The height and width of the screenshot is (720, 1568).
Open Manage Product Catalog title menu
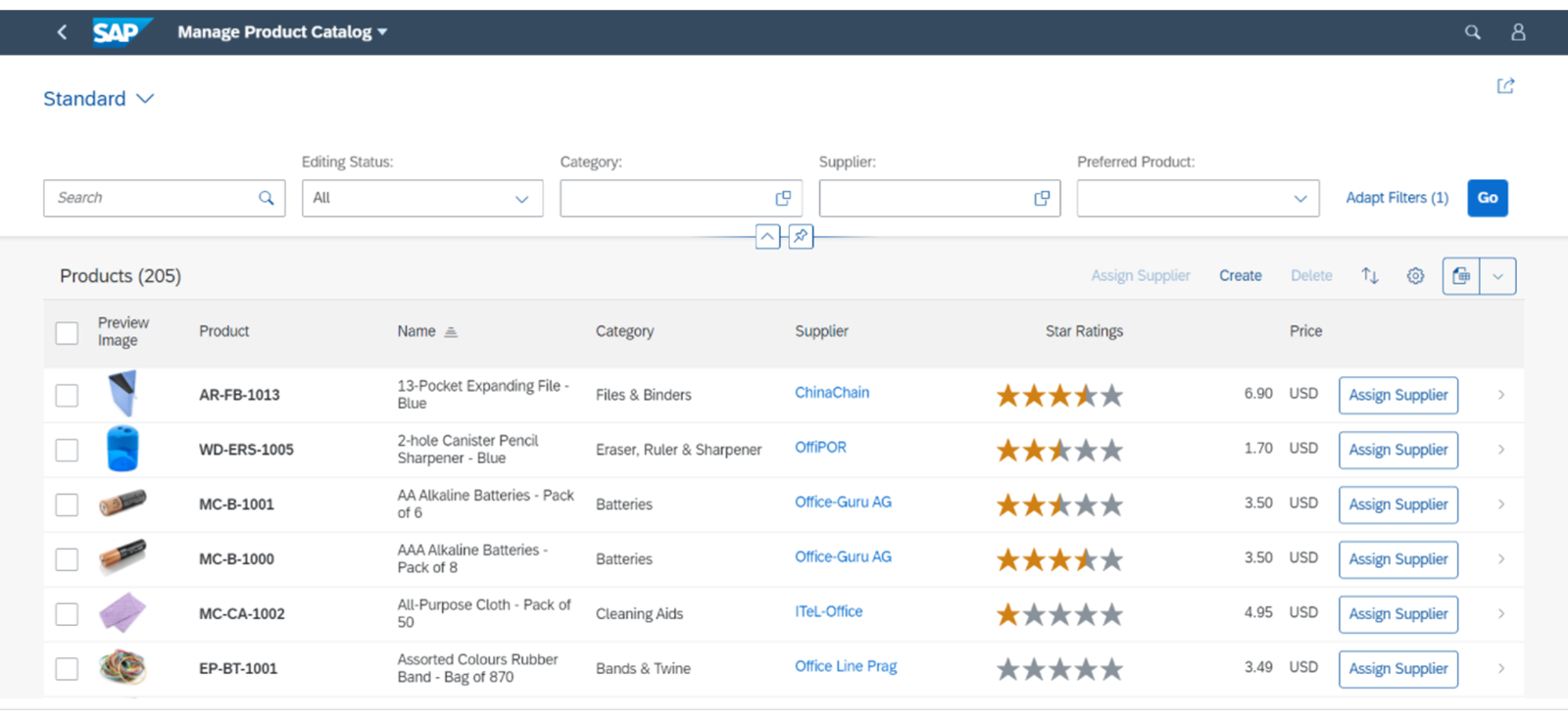[x=282, y=32]
